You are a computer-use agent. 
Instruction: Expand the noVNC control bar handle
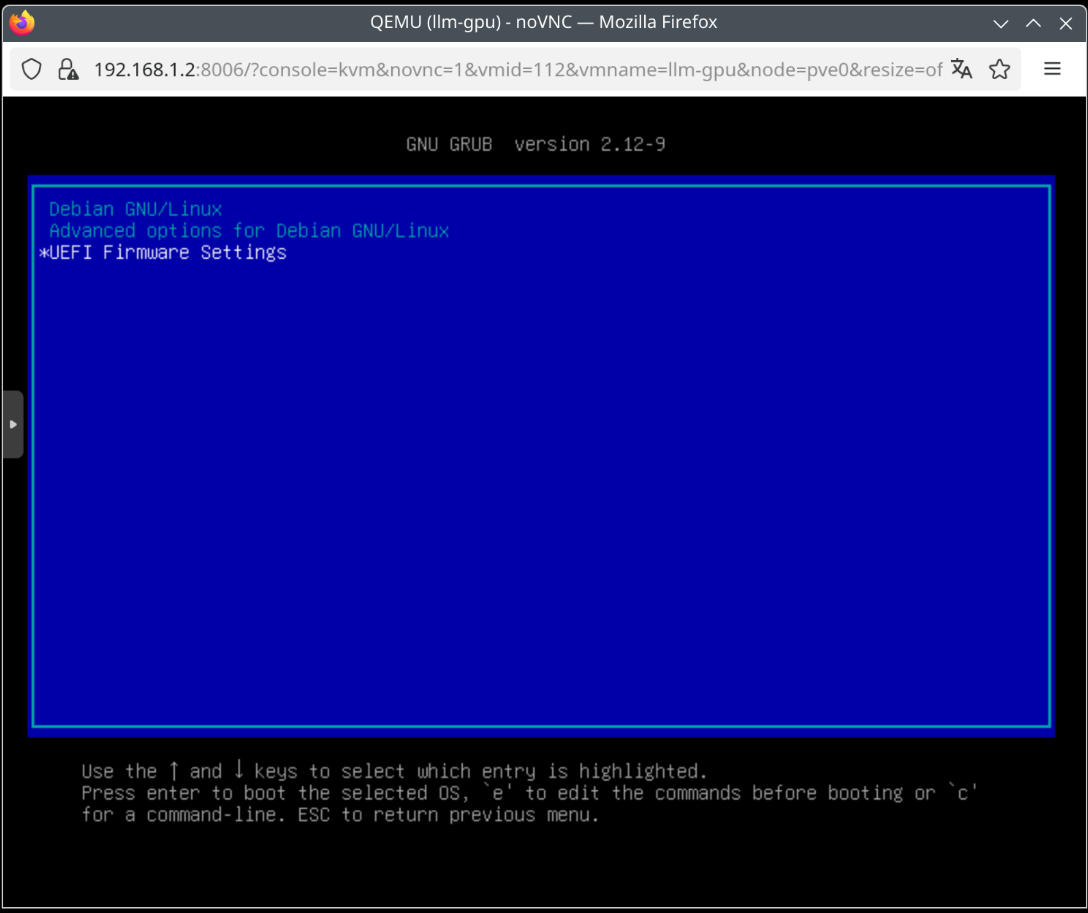point(12,424)
